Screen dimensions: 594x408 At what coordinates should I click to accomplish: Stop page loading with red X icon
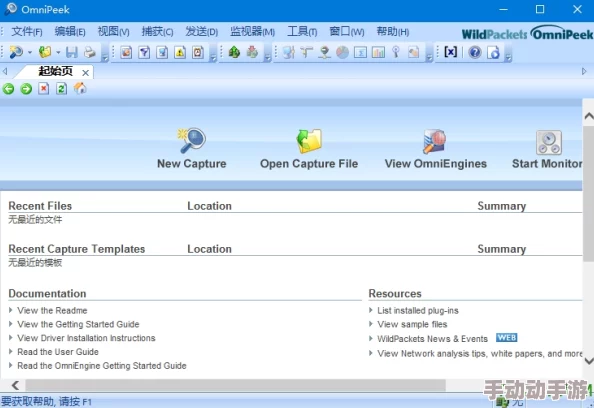pyautogui.click(x=44, y=89)
